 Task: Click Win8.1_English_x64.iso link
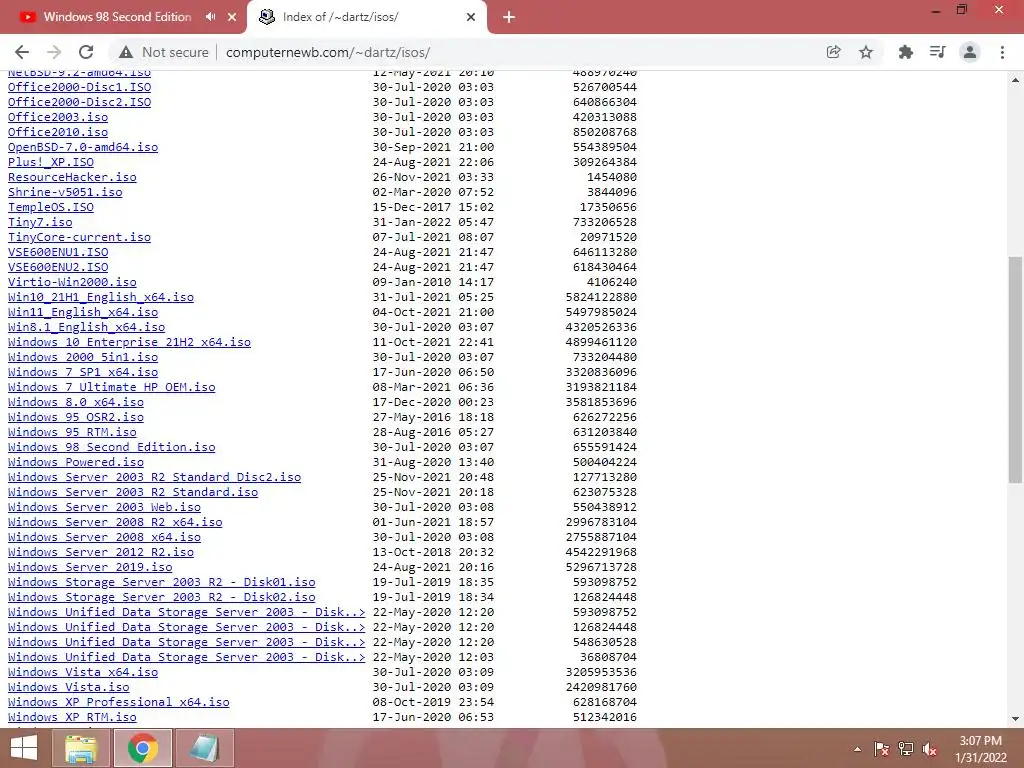(87, 327)
